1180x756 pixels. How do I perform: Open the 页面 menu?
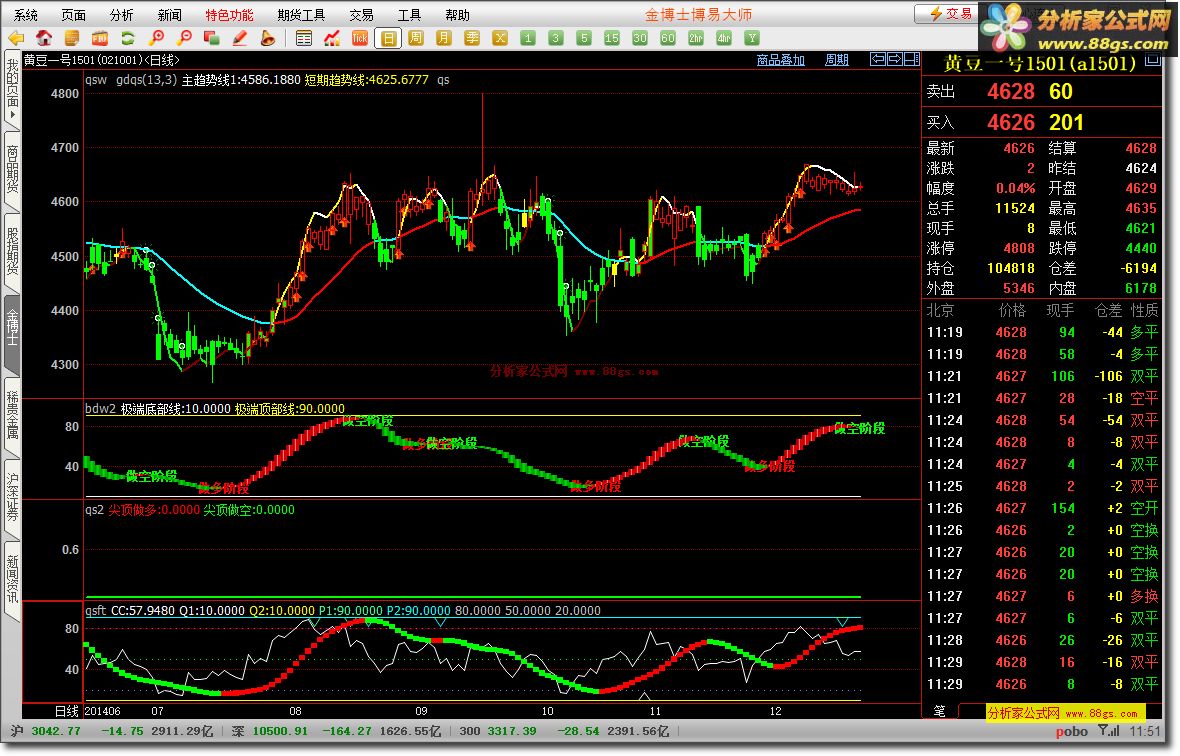tap(73, 14)
